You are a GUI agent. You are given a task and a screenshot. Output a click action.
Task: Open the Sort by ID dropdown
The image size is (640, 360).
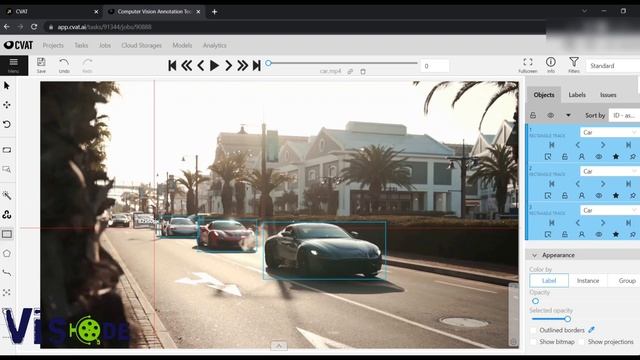coord(624,116)
